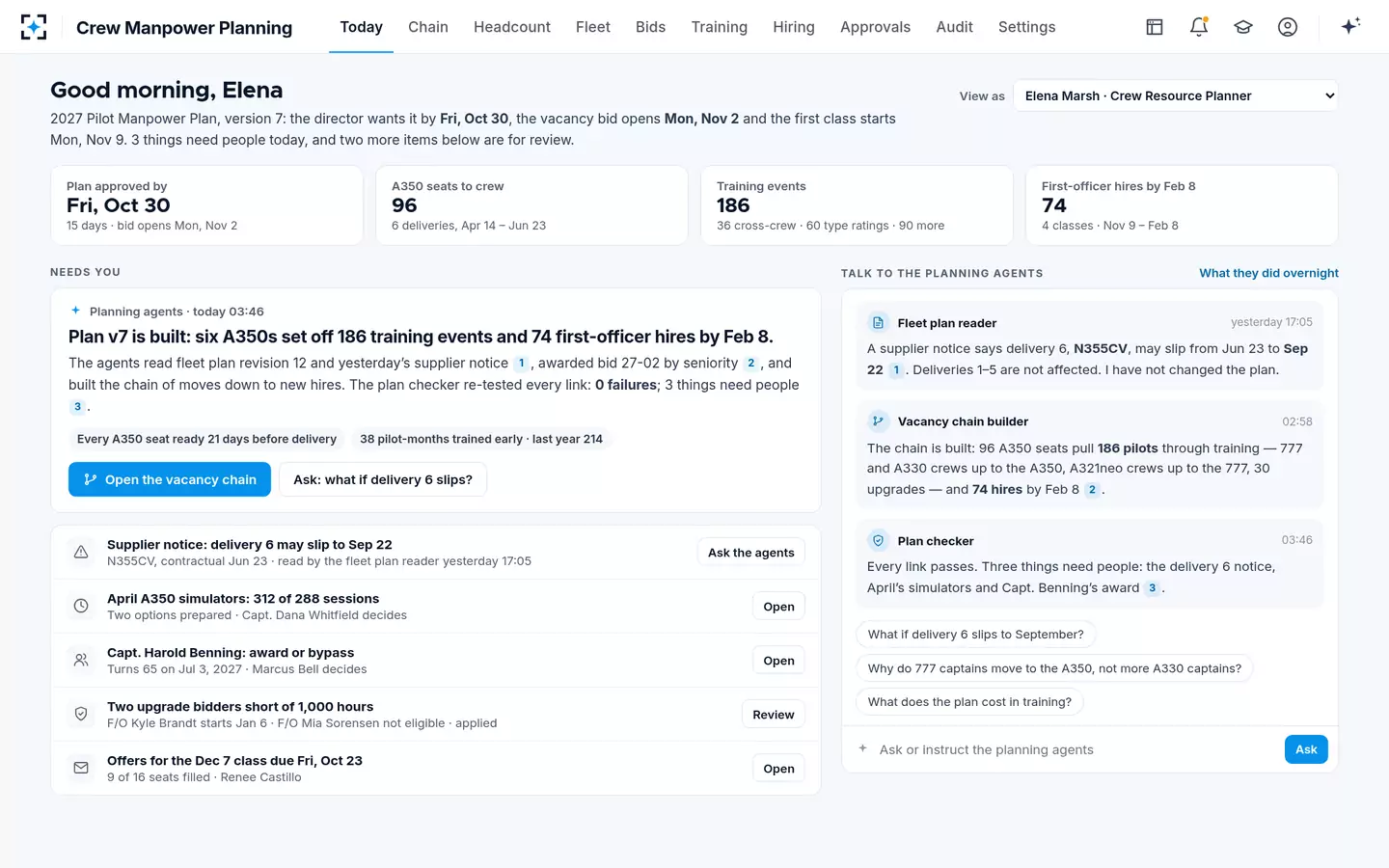1389x868 pixels.
Task: Open What they did overnight link
Action: [1268, 273]
